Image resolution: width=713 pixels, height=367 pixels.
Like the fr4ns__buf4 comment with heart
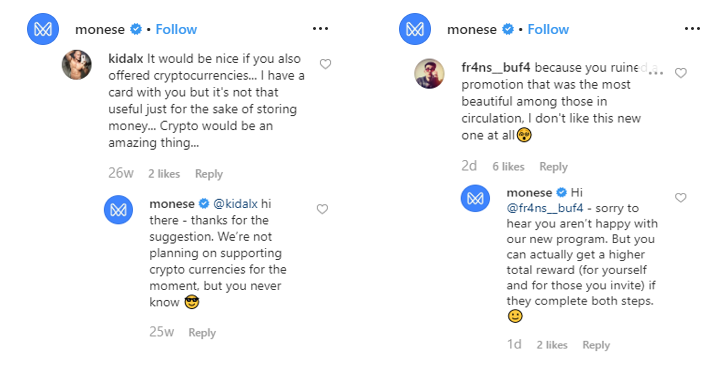(680, 73)
